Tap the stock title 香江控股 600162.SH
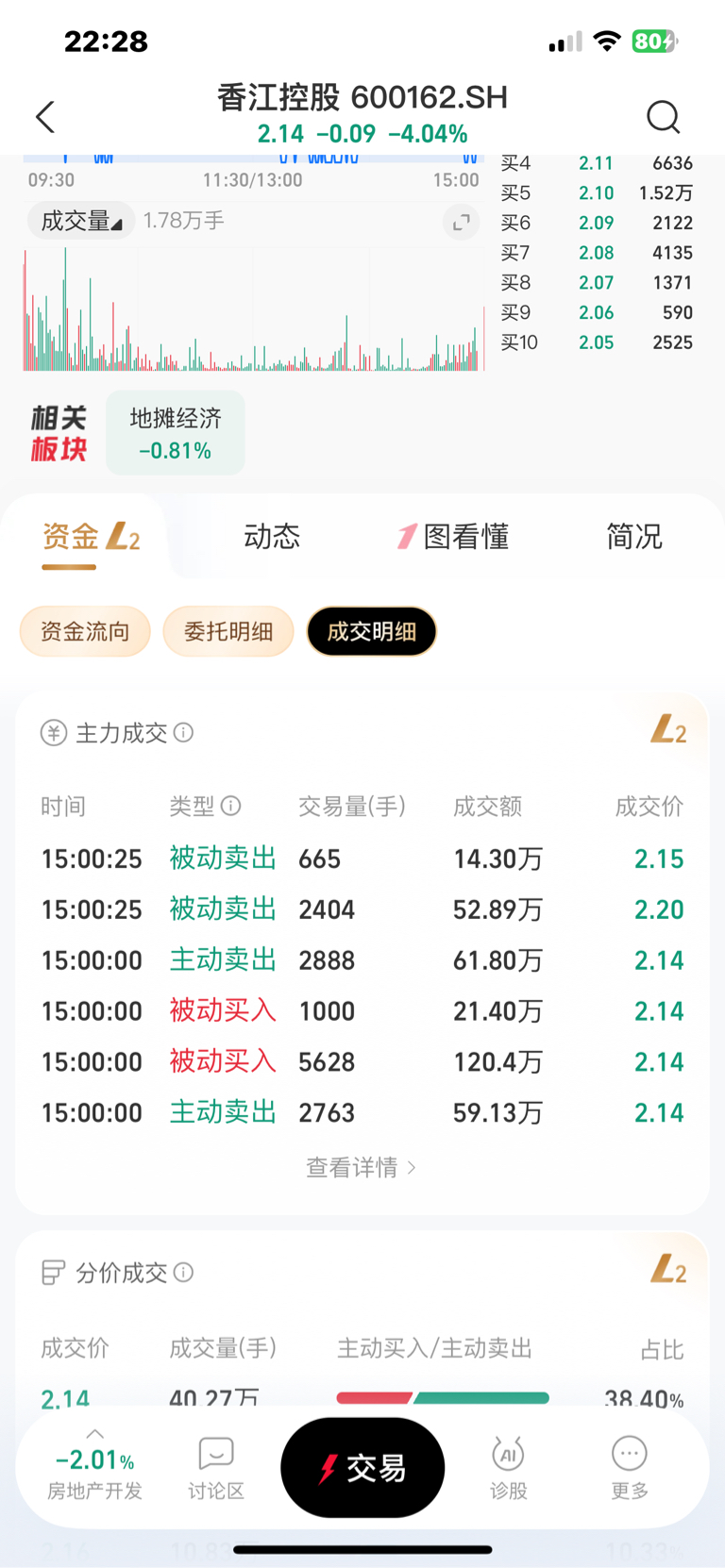 [362, 97]
